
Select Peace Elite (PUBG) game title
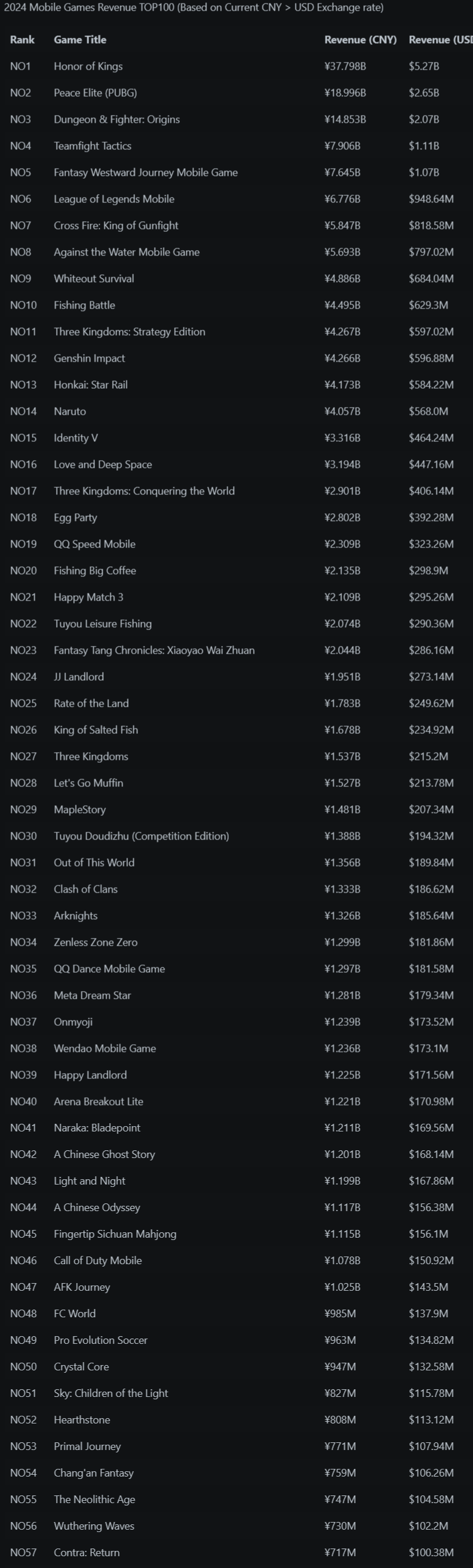pos(95,93)
